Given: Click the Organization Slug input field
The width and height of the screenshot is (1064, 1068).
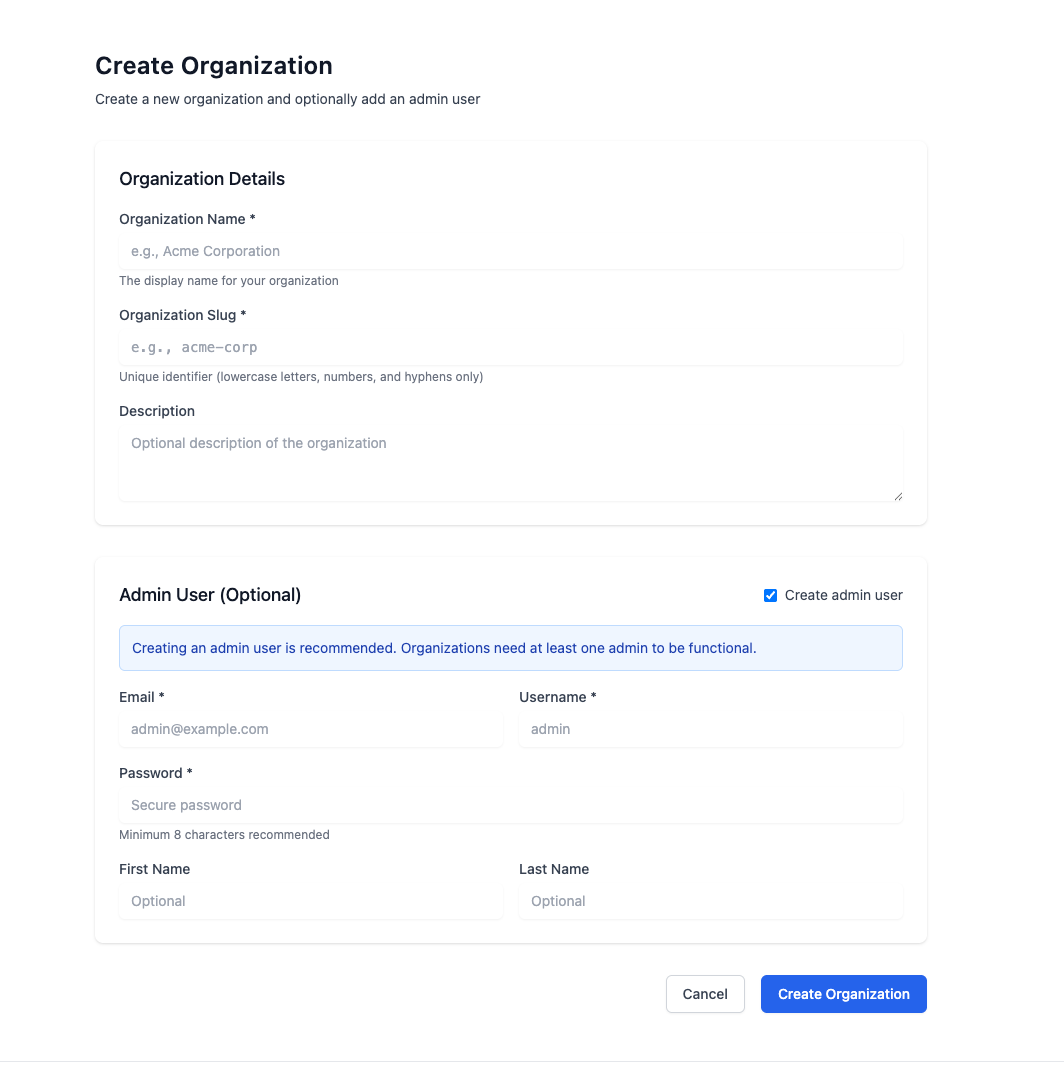Looking at the screenshot, I should (511, 347).
